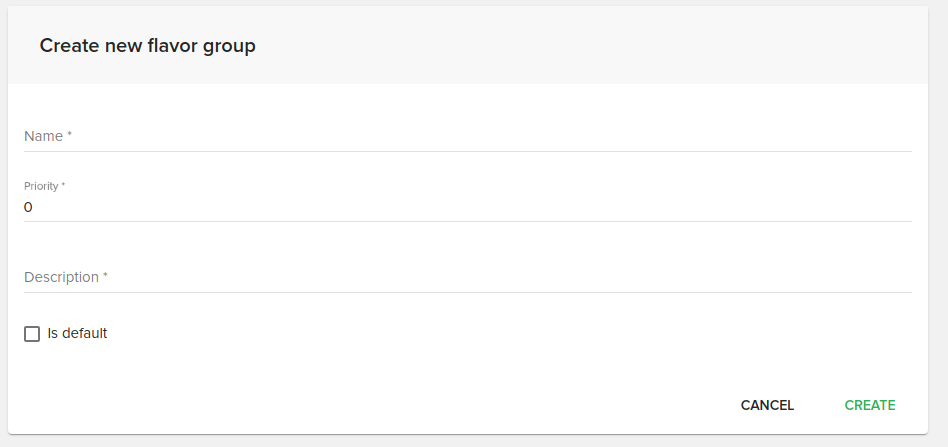Click the 'Is default' label text

(77, 333)
